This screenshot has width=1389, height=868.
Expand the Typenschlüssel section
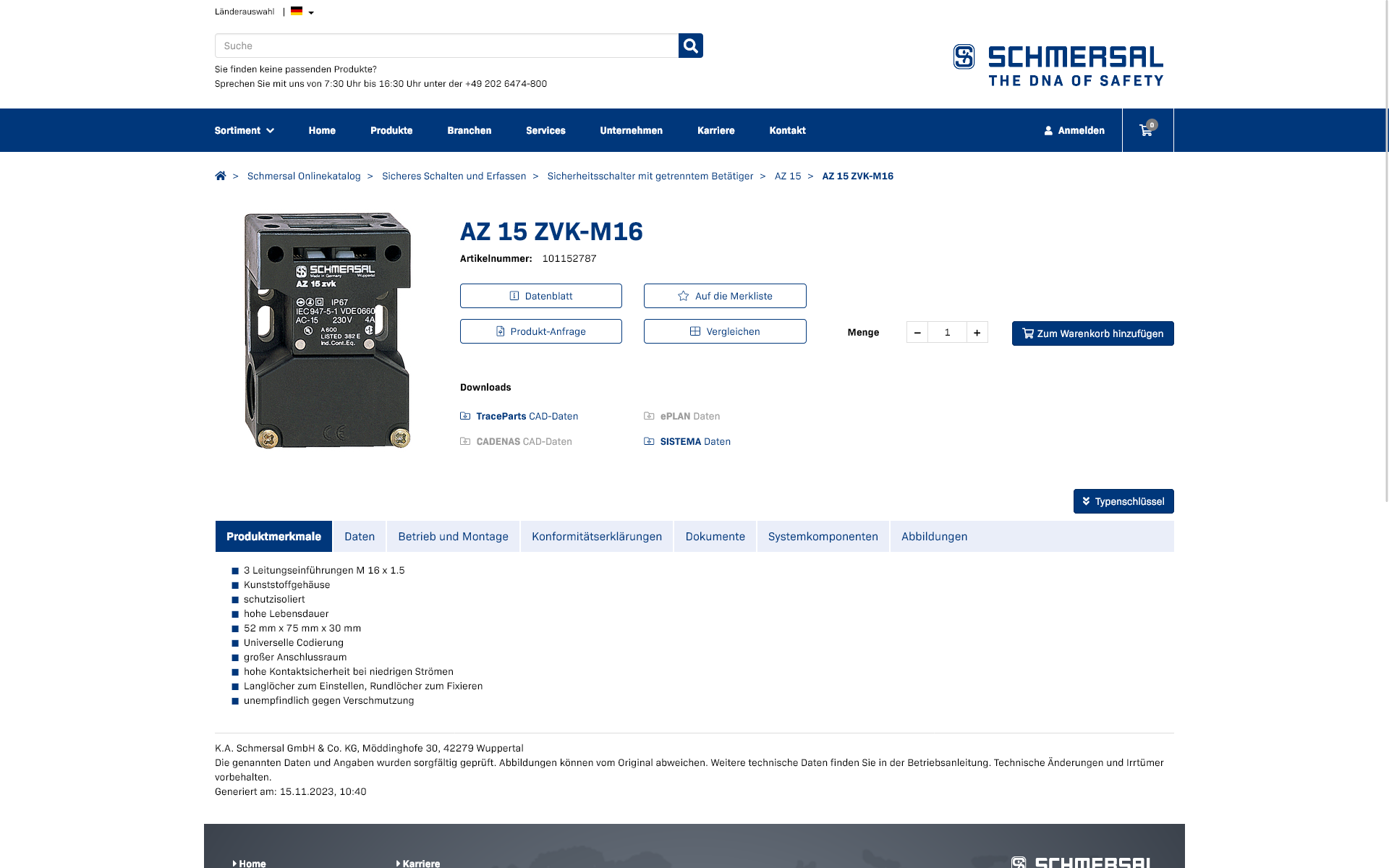pyautogui.click(x=1123, y=501)
